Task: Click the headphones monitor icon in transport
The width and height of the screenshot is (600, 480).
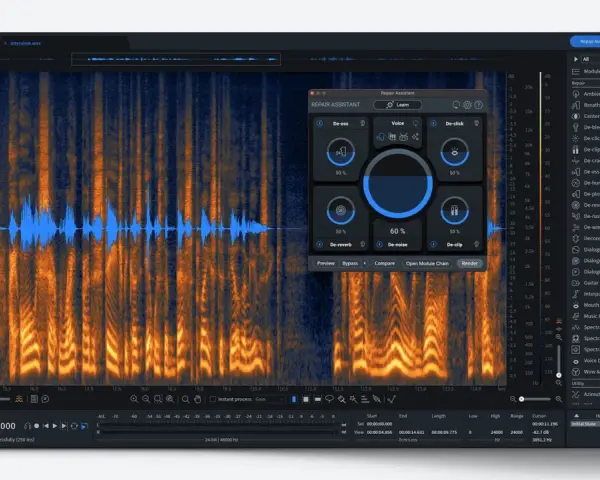Action: point(27,426)
